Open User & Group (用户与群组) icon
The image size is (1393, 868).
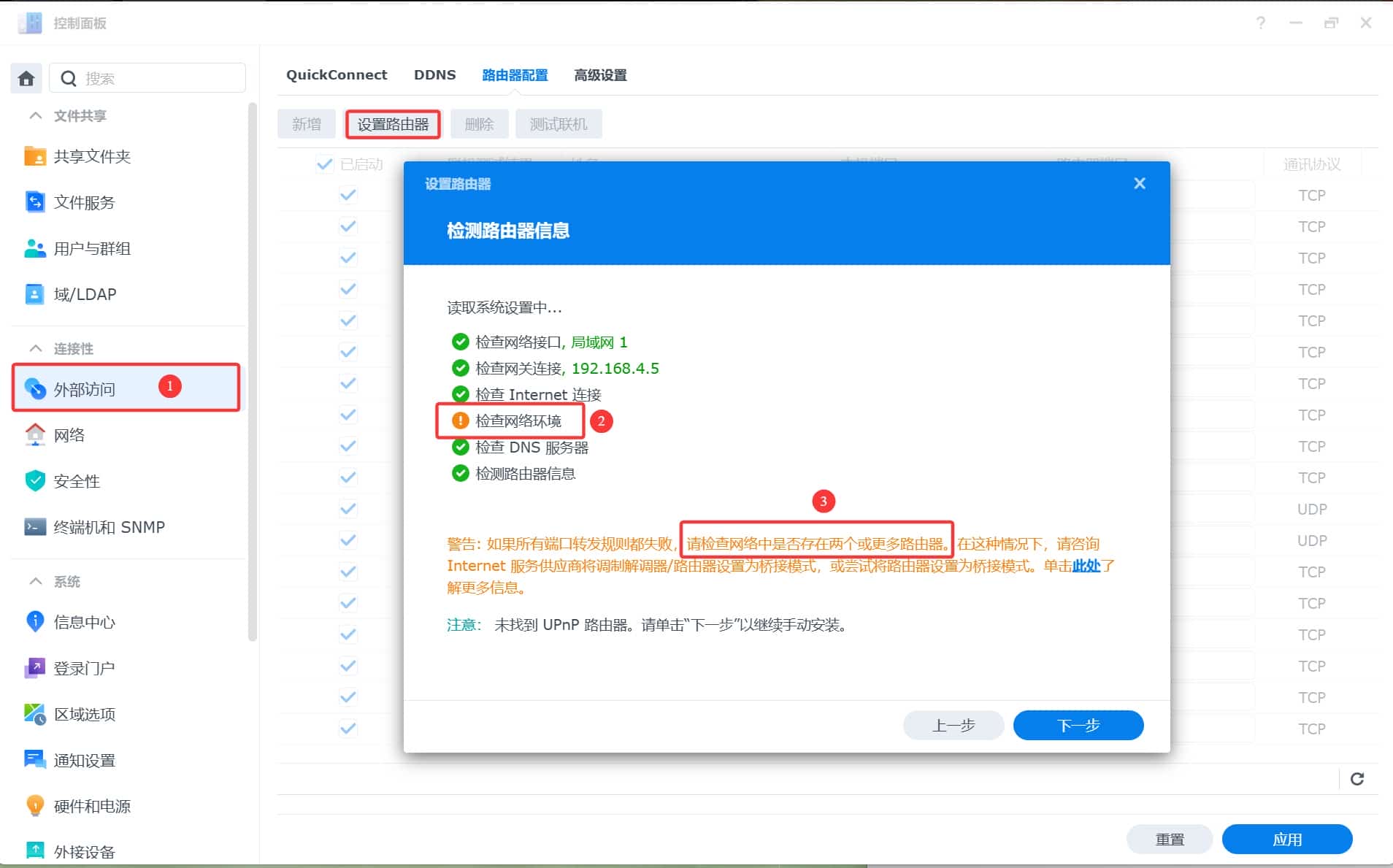34,248
